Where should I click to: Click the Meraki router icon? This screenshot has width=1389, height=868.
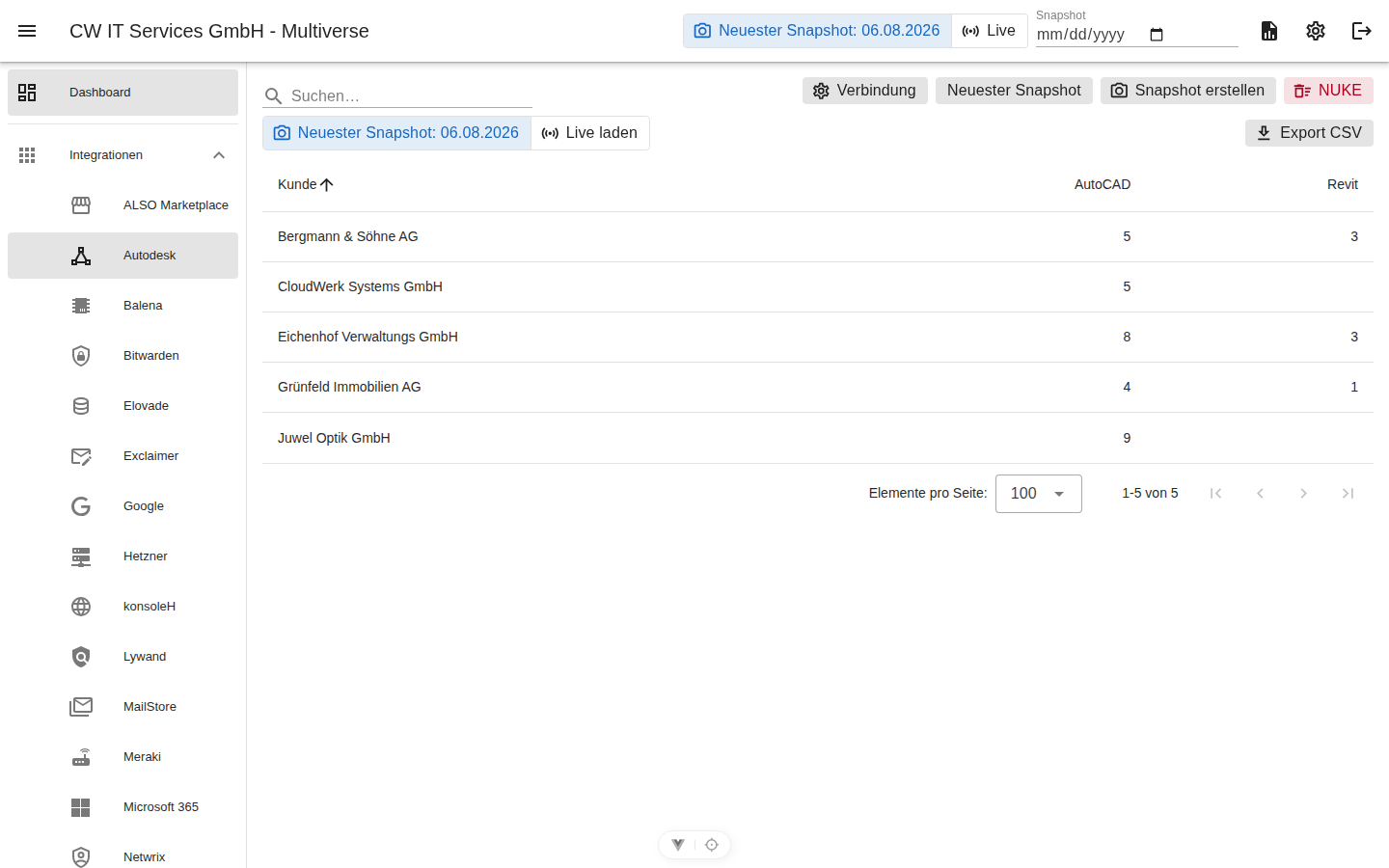81,757
